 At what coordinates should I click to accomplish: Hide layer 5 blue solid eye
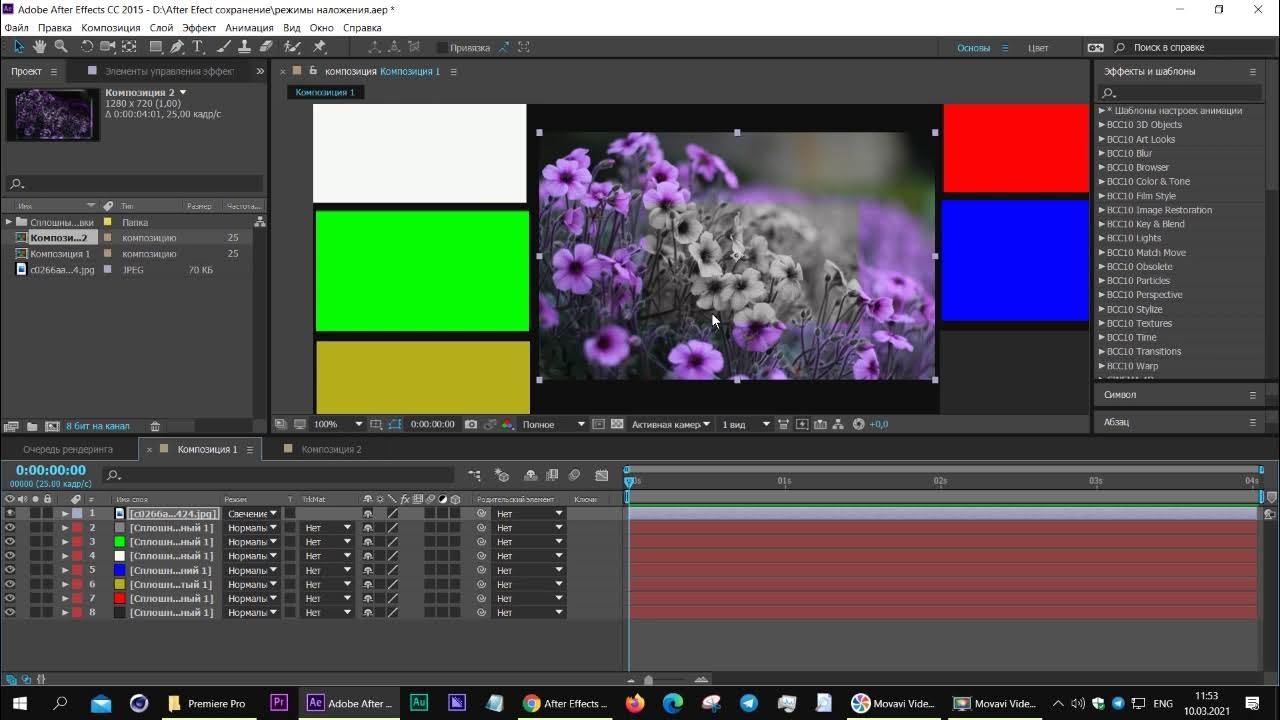pyautogui.click(x=10, y=570)
